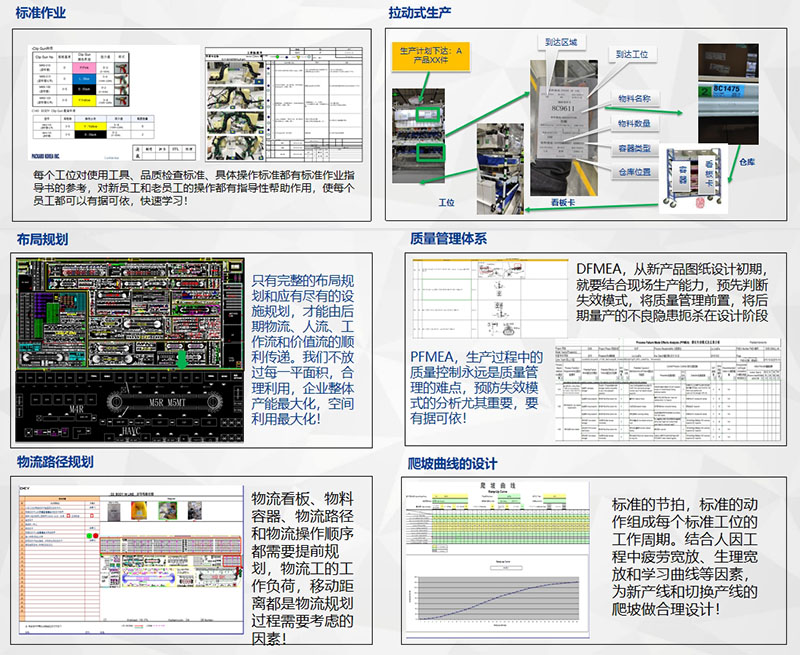The height and width of the screenshot is (655, 800).
Task: Click the 仓库位置 callout label
Action: pyautogui.click(x=634, y=172)
